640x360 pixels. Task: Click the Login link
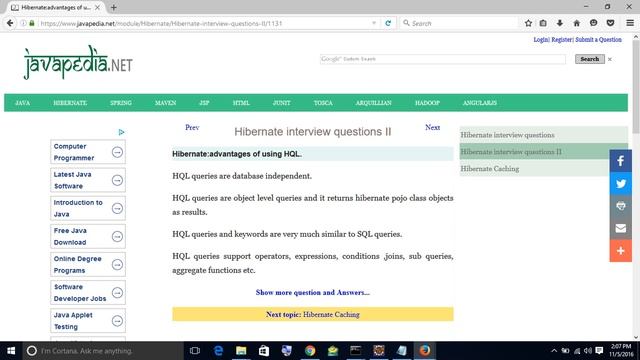click(x=541, y=40)
